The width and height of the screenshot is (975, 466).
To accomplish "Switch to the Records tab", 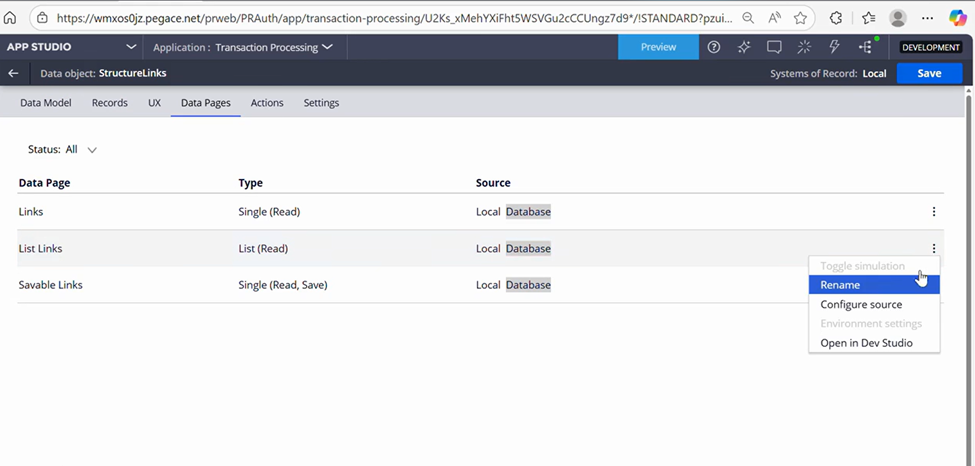I will pos(110,103).
